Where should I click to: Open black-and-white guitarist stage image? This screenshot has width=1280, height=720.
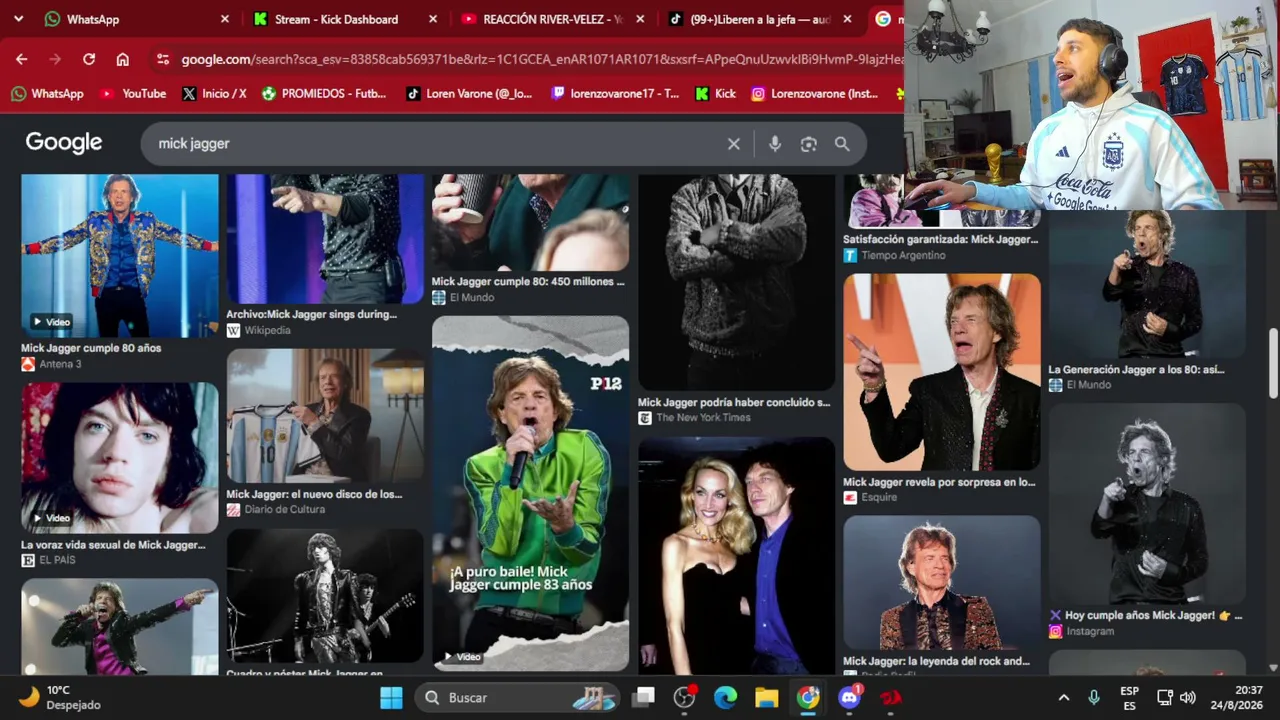point(325,595)
